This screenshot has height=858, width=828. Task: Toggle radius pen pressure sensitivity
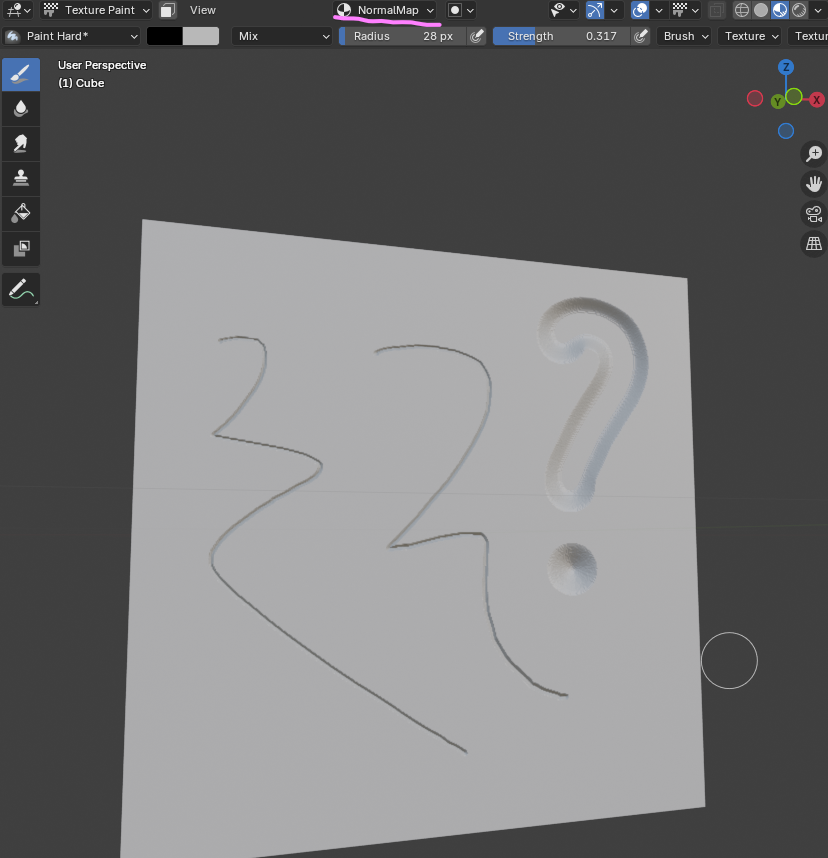point(477,36)
